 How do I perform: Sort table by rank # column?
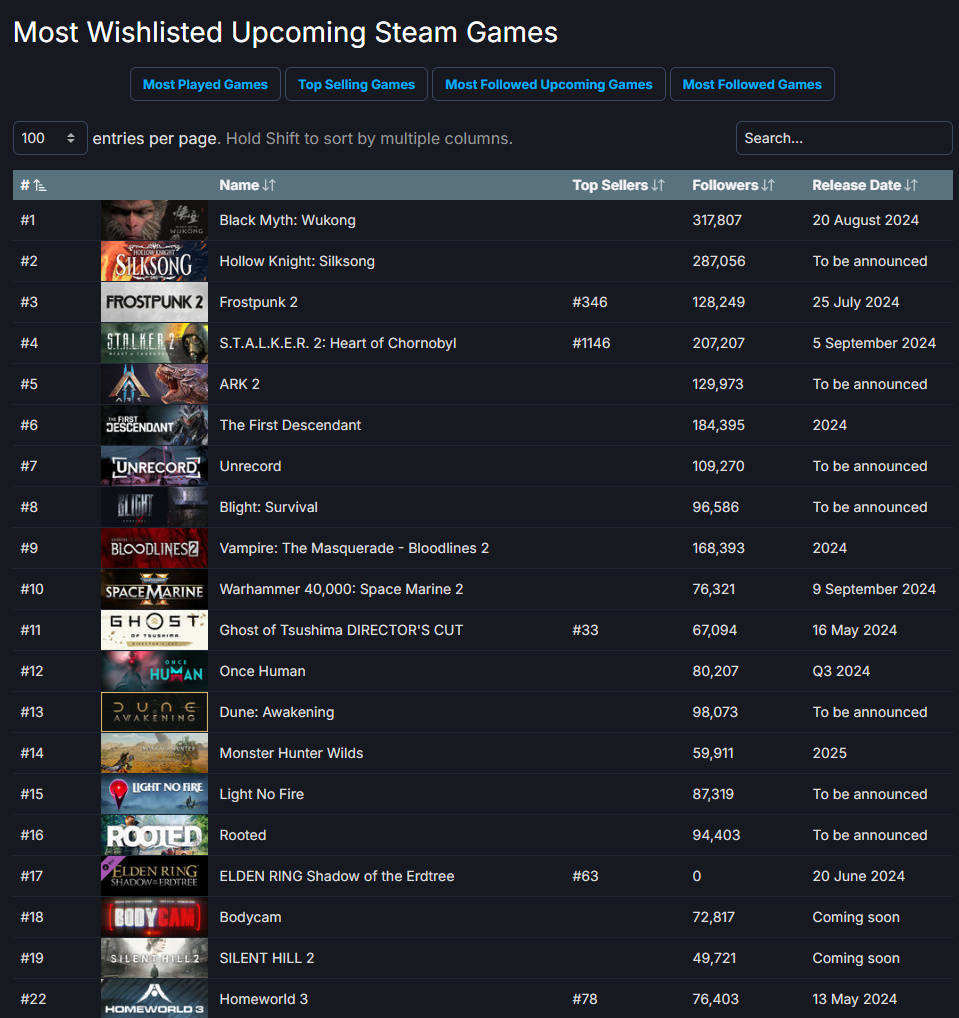pos(33,185)
